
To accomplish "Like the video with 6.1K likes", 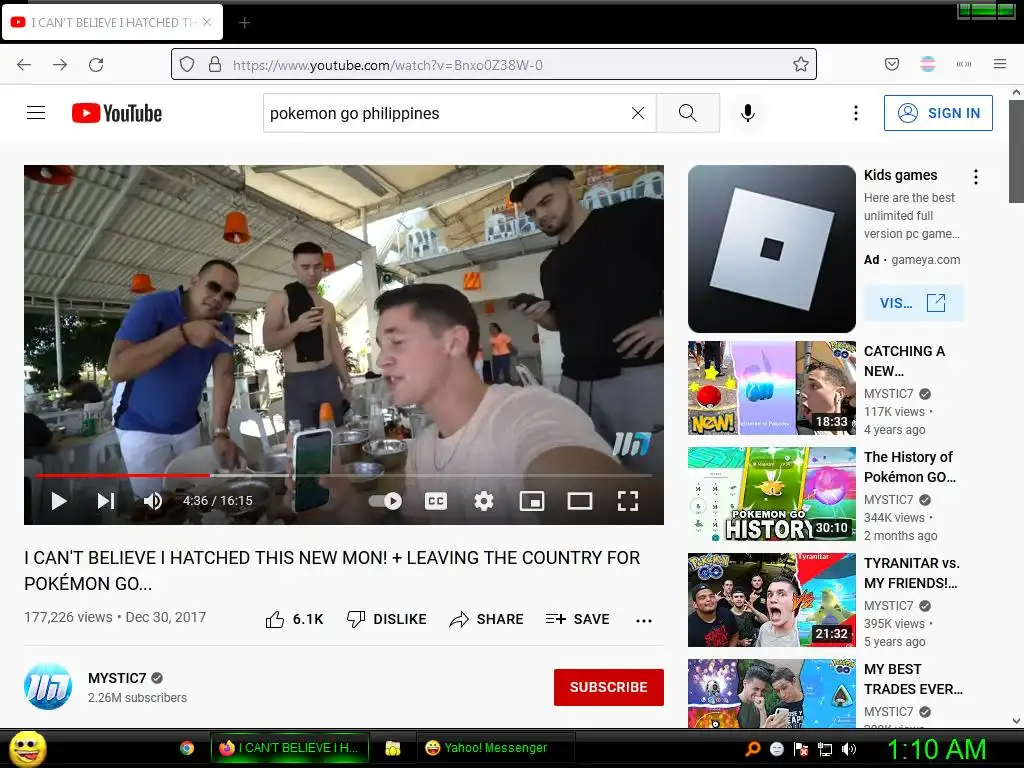I will (295, 619).
